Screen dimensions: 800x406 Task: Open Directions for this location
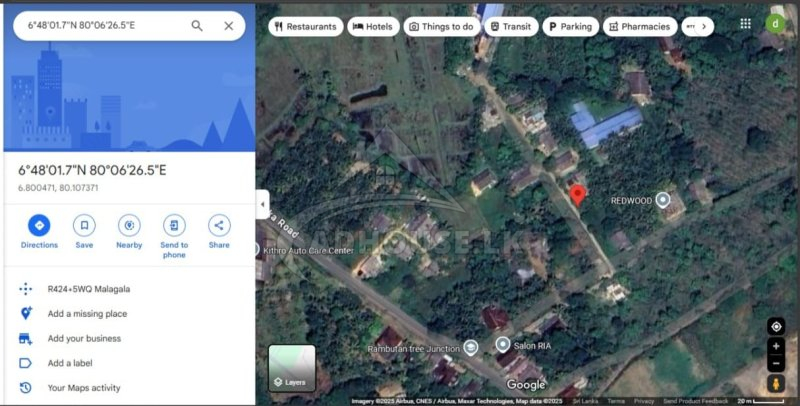pos(39,232)
